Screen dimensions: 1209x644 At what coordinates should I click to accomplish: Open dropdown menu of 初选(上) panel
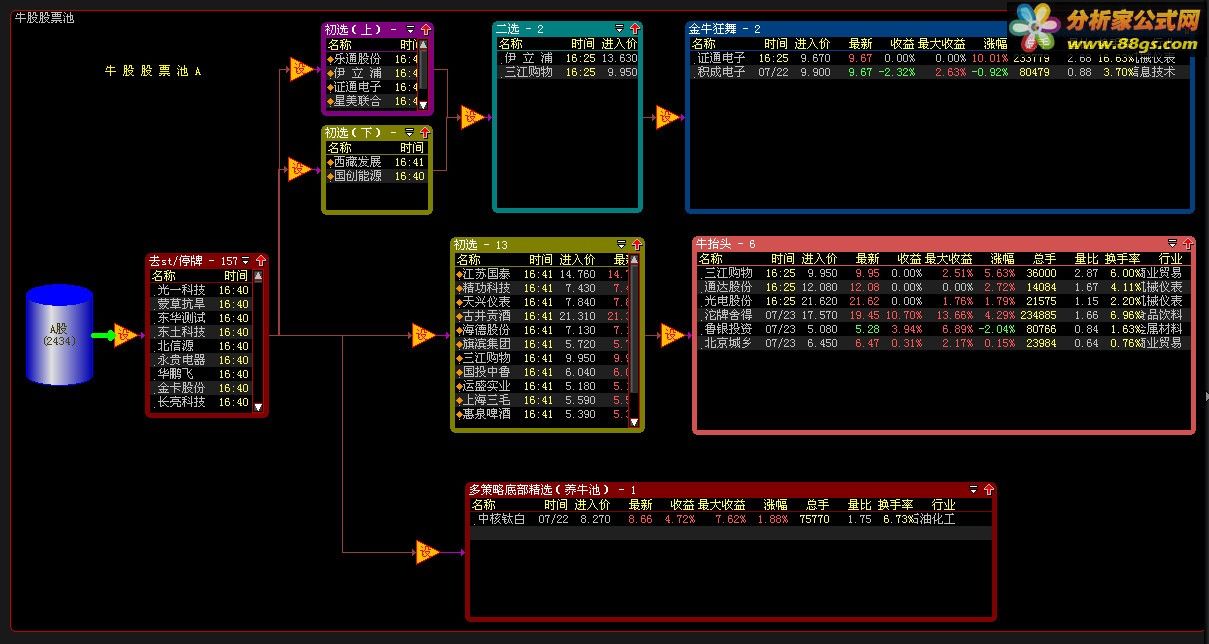pyautogui.click(x=410, y=30)
